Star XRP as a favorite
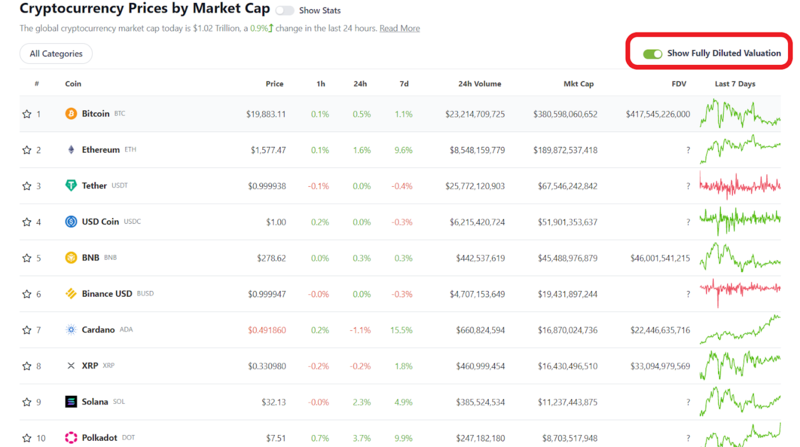800x447 pixels. tap(27, 366)
